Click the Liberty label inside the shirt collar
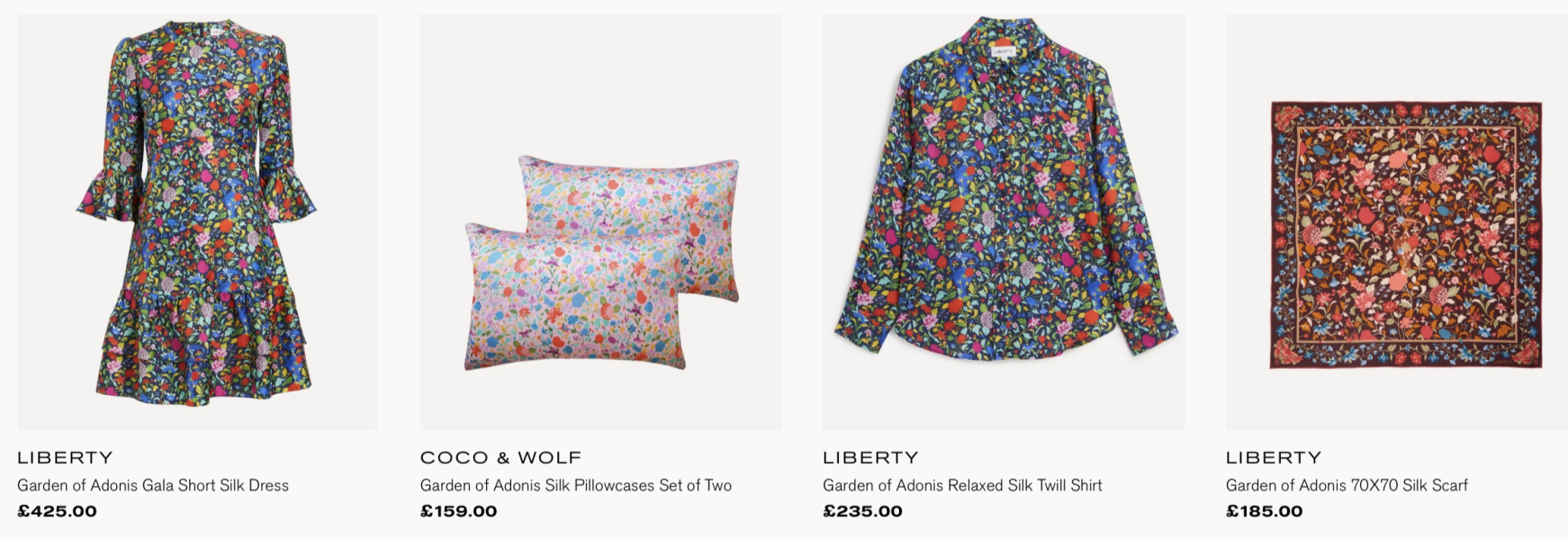1568x540 pixels. [1003, 51]
